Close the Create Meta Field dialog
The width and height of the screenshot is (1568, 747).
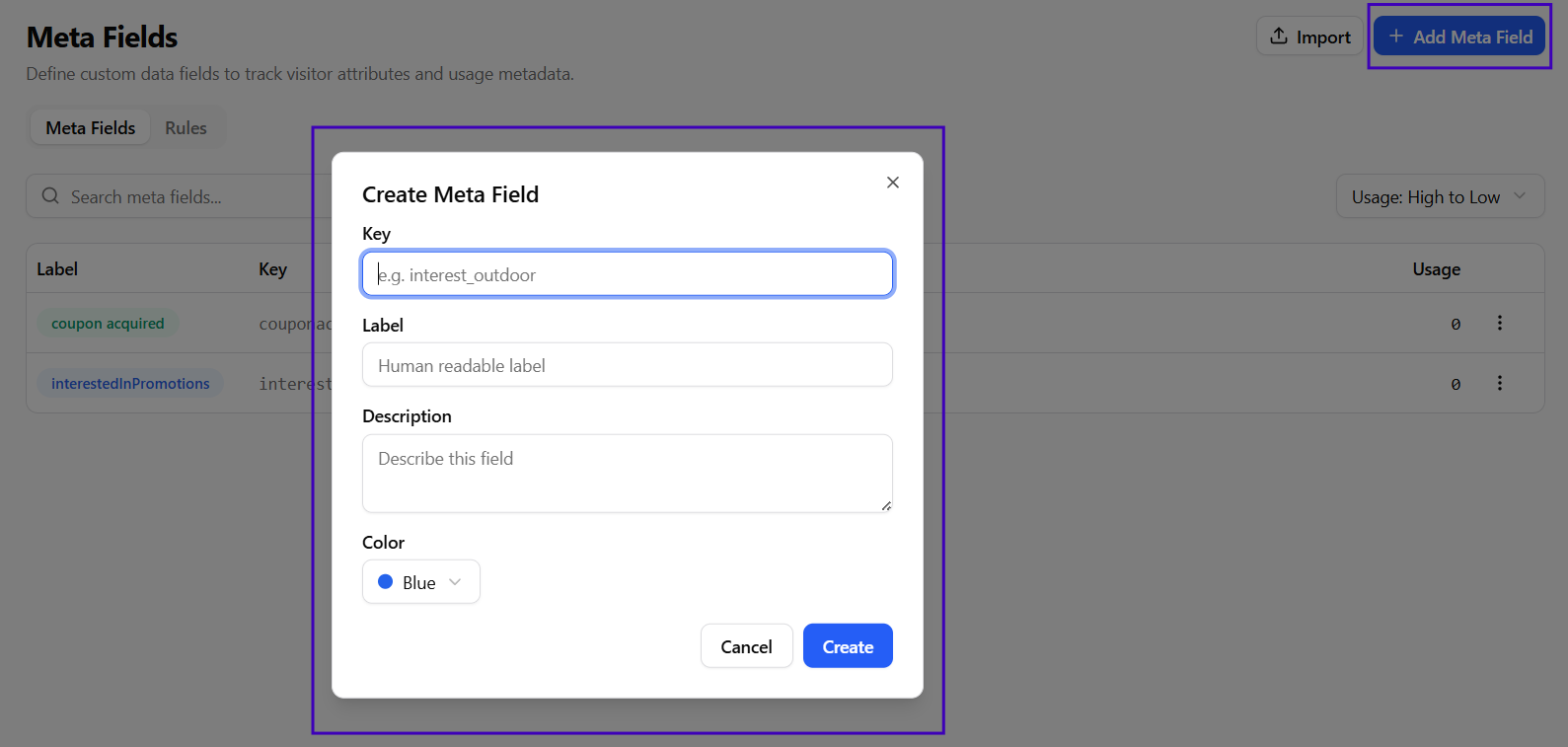pos(892,183)
